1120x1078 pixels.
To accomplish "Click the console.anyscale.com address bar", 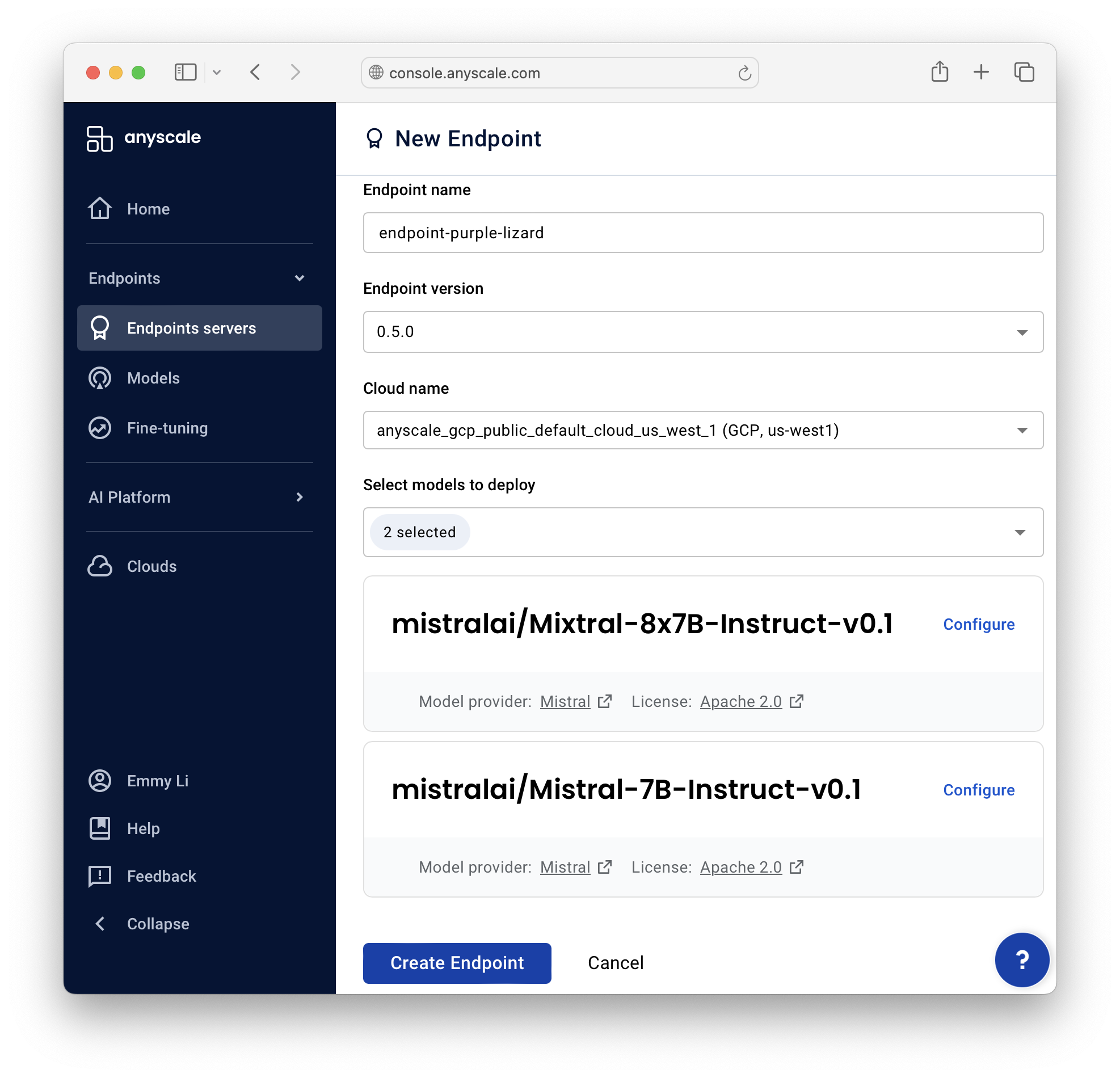I will click(x=559, y=73).
